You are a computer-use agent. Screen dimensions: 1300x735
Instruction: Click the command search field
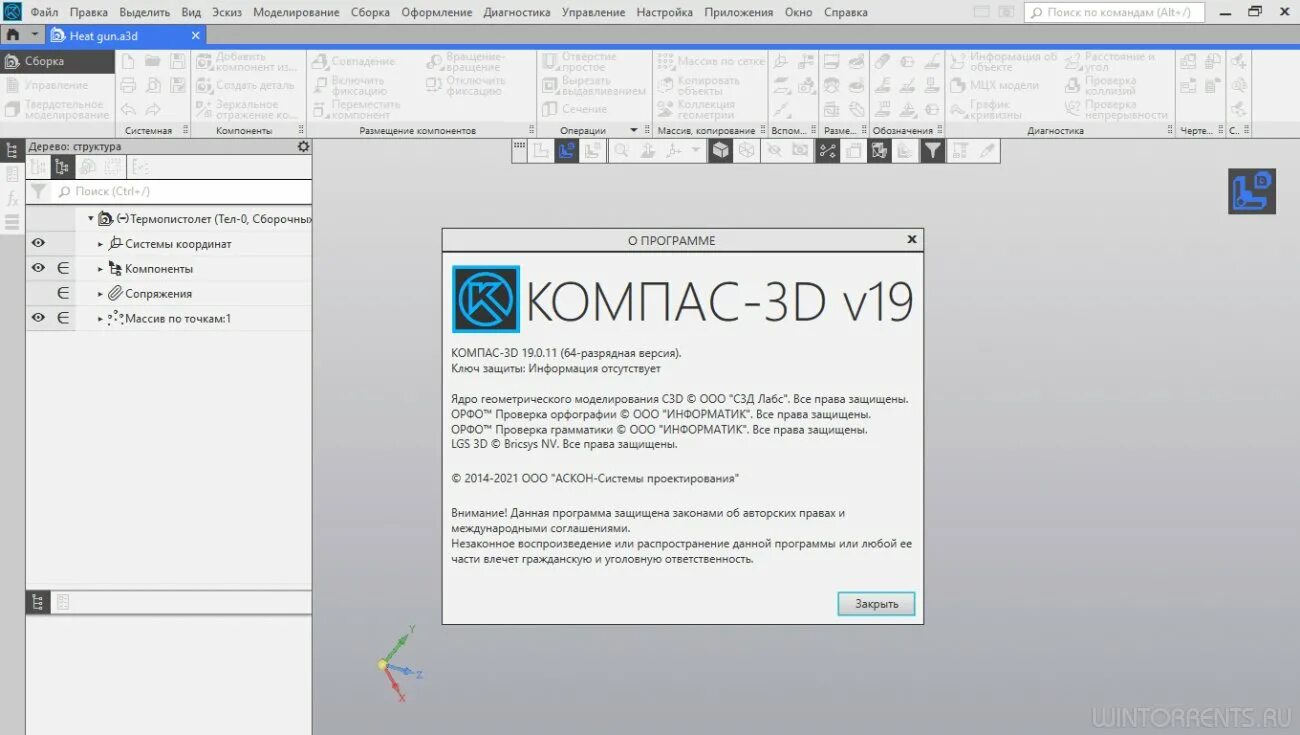[1113, 12]
